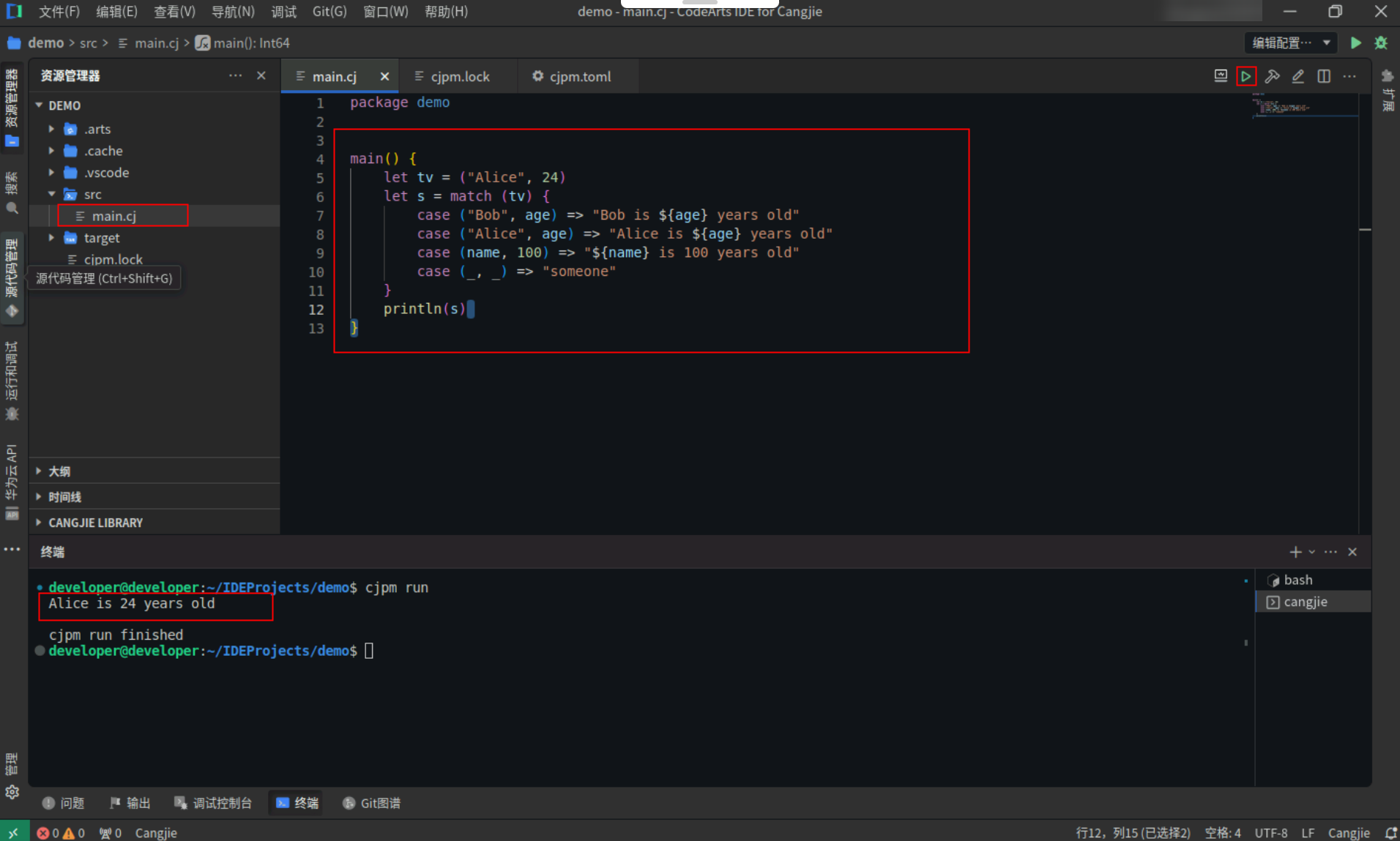
Task: Open the 编辑(E) menu
Action: tap(116, 12)
